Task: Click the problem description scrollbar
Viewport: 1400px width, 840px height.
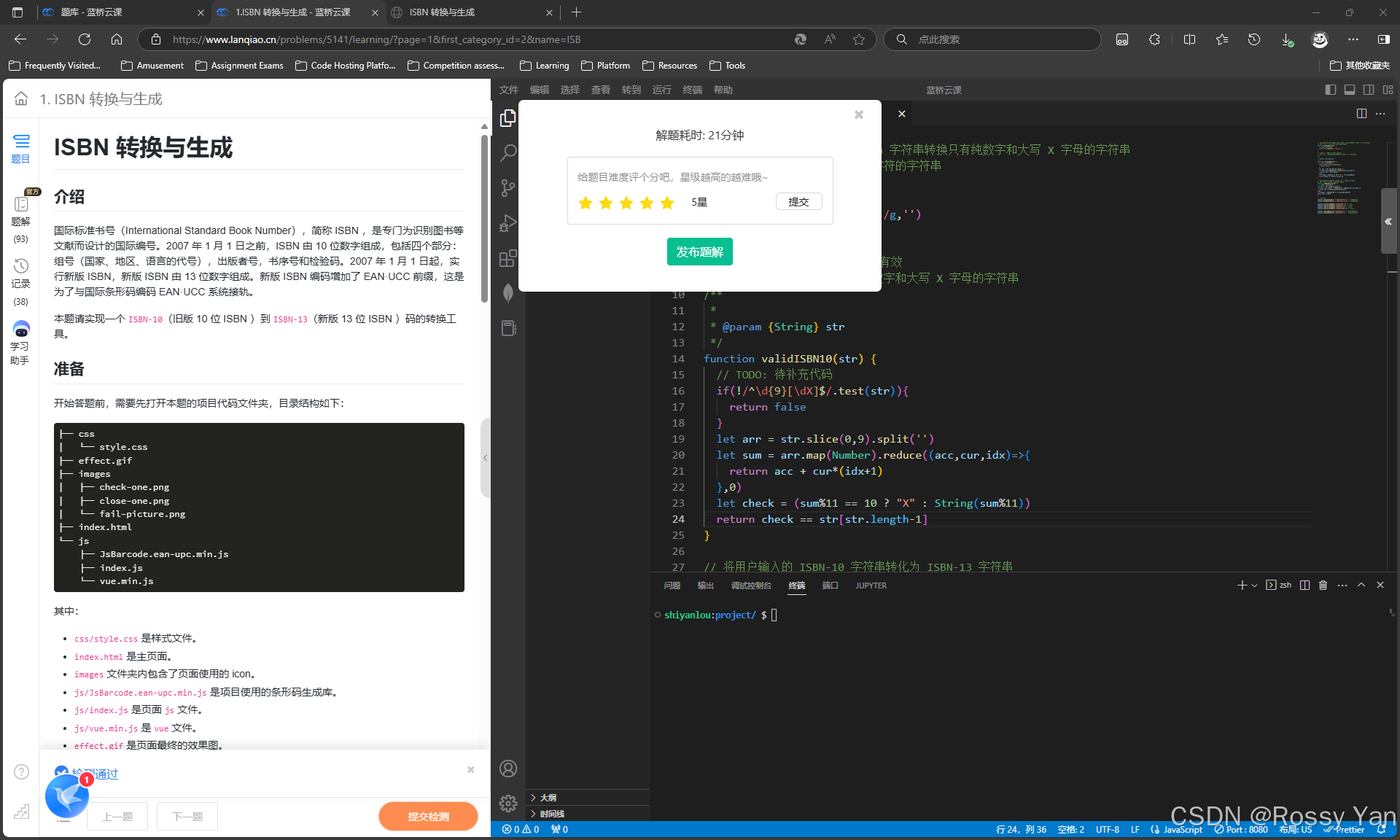Action: tap(484, 219)
